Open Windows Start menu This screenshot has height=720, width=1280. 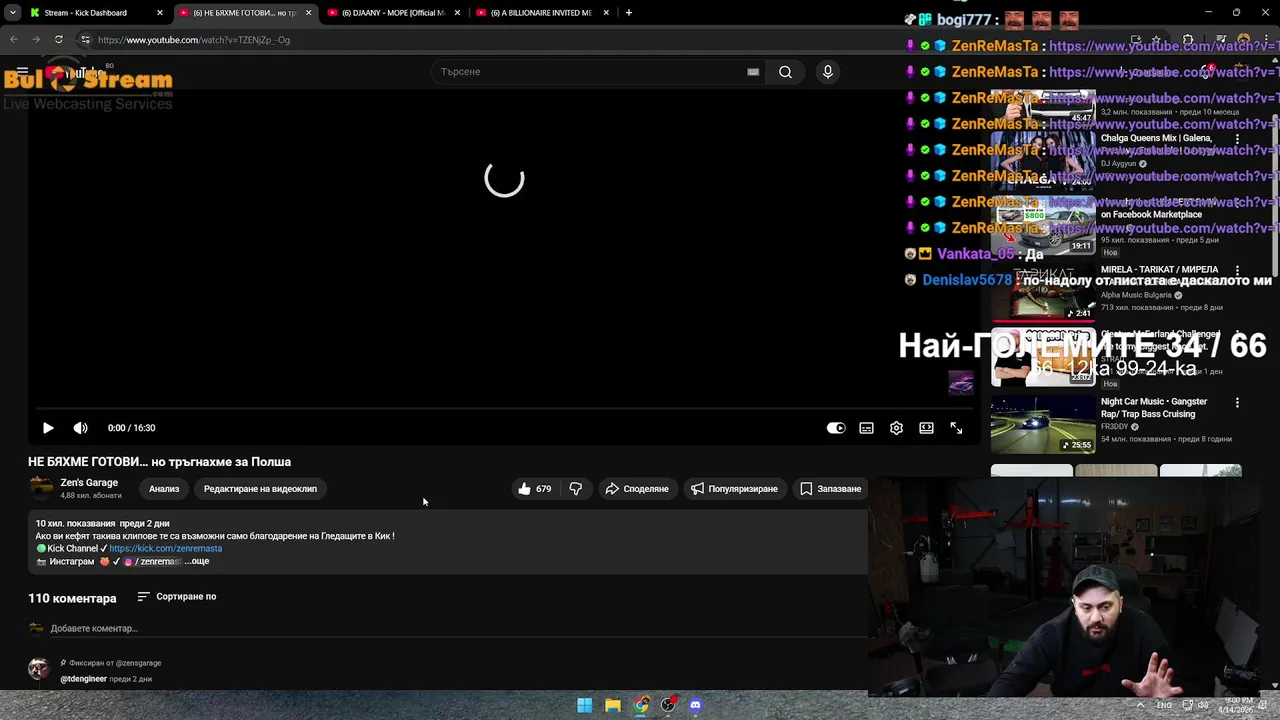point(584,705)
